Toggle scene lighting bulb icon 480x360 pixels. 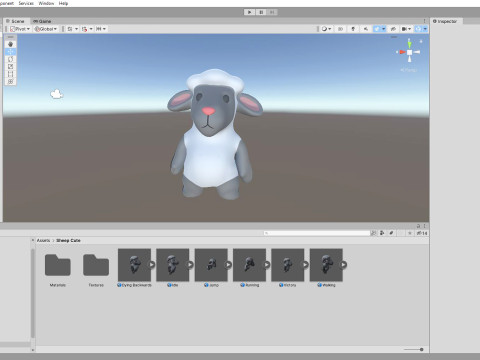pyautogui.click(x=353, y=29)
